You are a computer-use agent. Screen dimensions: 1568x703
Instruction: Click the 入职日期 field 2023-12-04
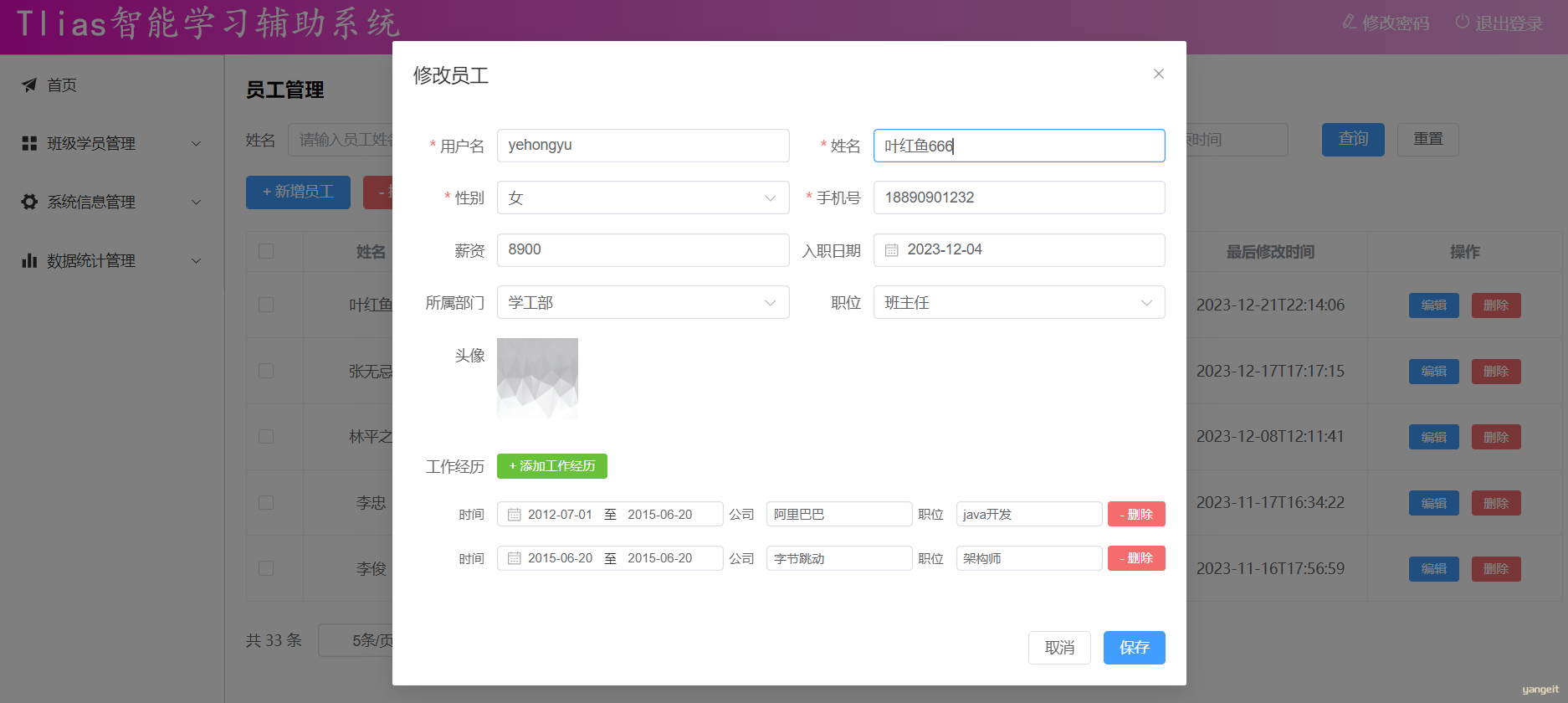click(x=1019, y=250)
